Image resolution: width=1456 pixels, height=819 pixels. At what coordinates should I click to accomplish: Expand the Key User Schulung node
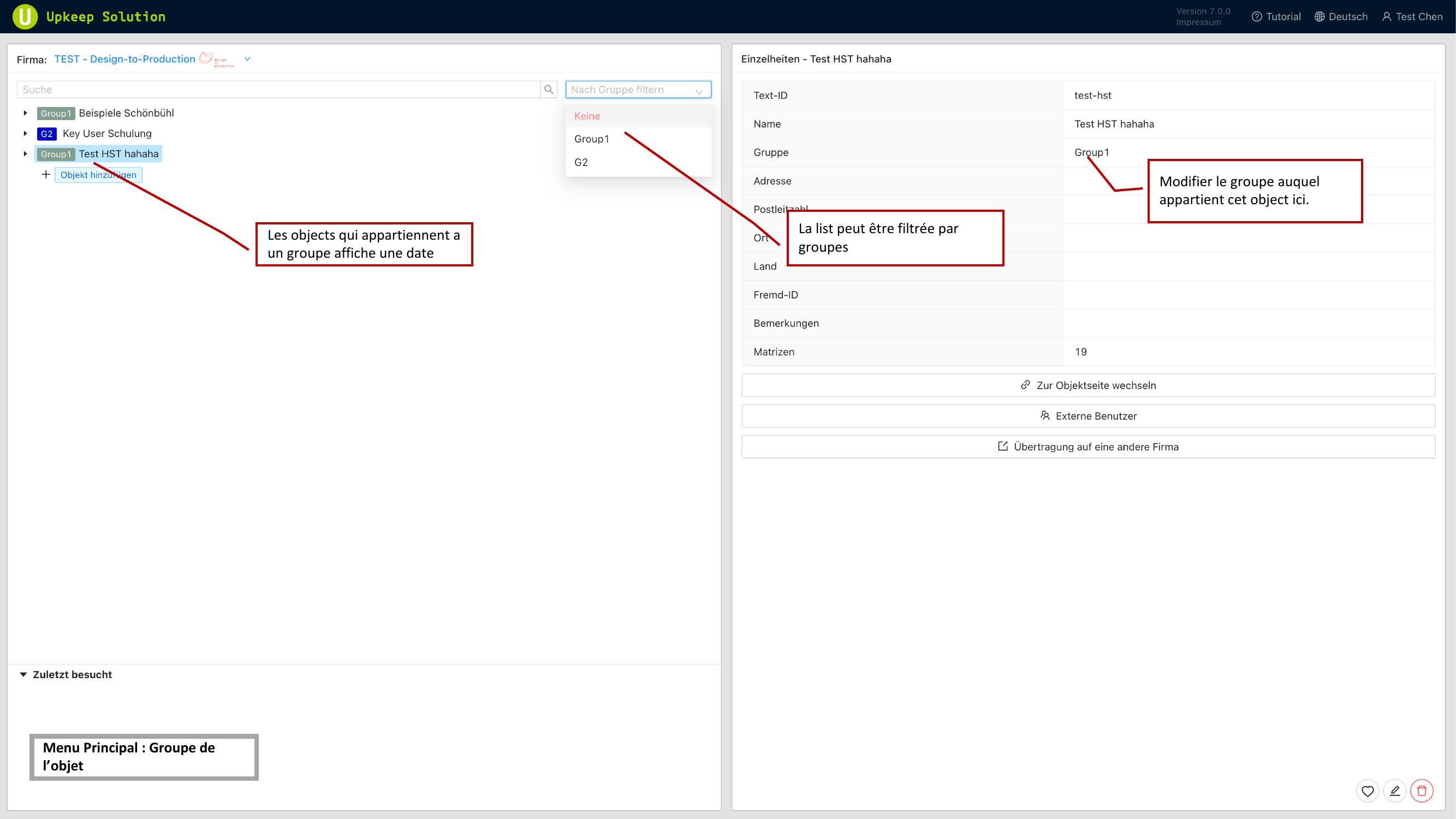click(x=26, y=133)
